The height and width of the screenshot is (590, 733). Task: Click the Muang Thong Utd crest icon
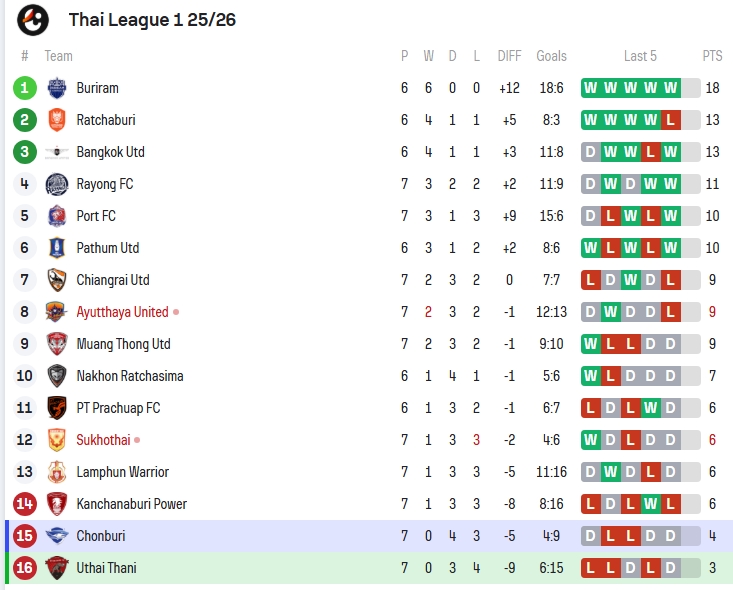56,344
